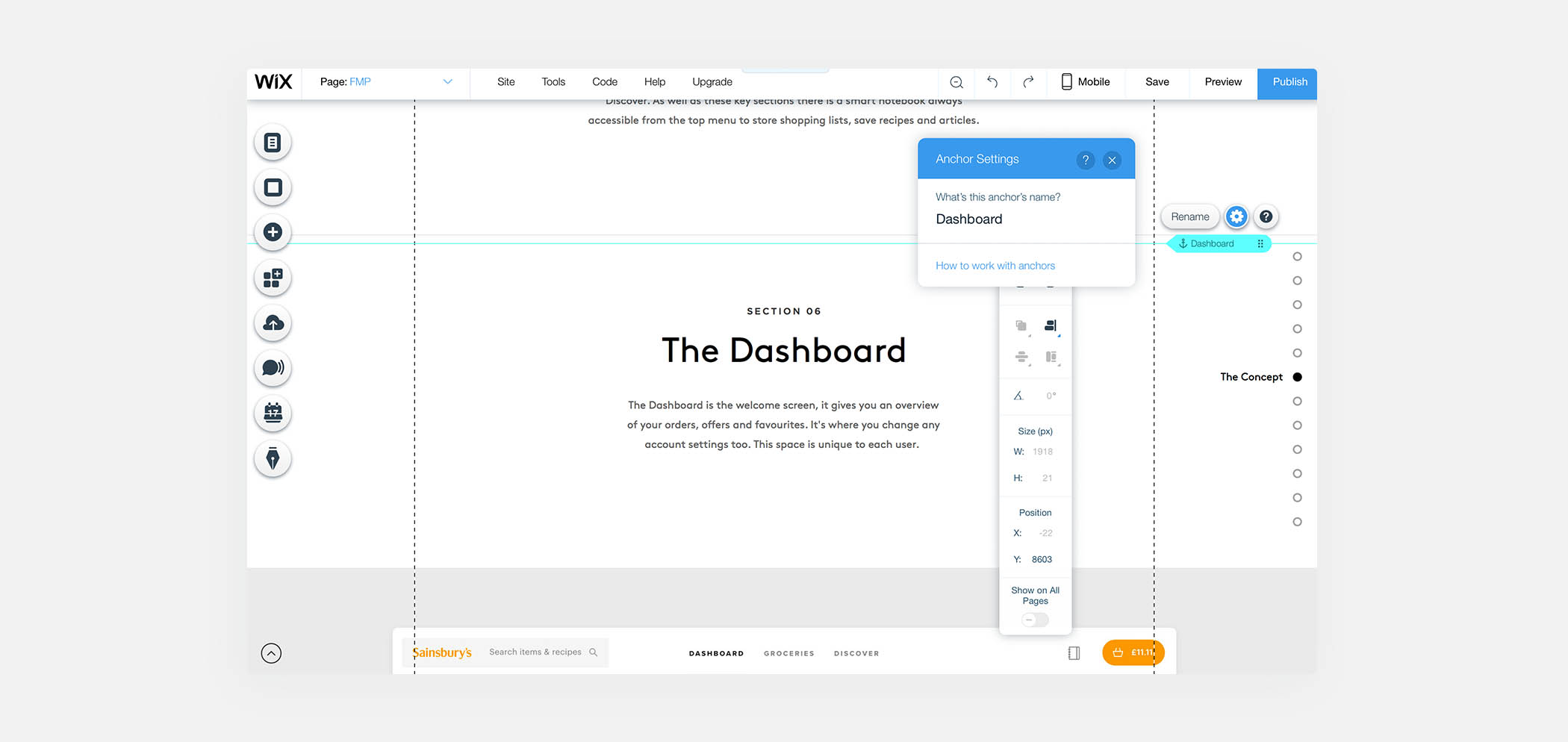The height and width of the screenshot is (742, 1568).
Task: Click the arrange icon in toolbar panel
Action: click(x=1051, y=325)
